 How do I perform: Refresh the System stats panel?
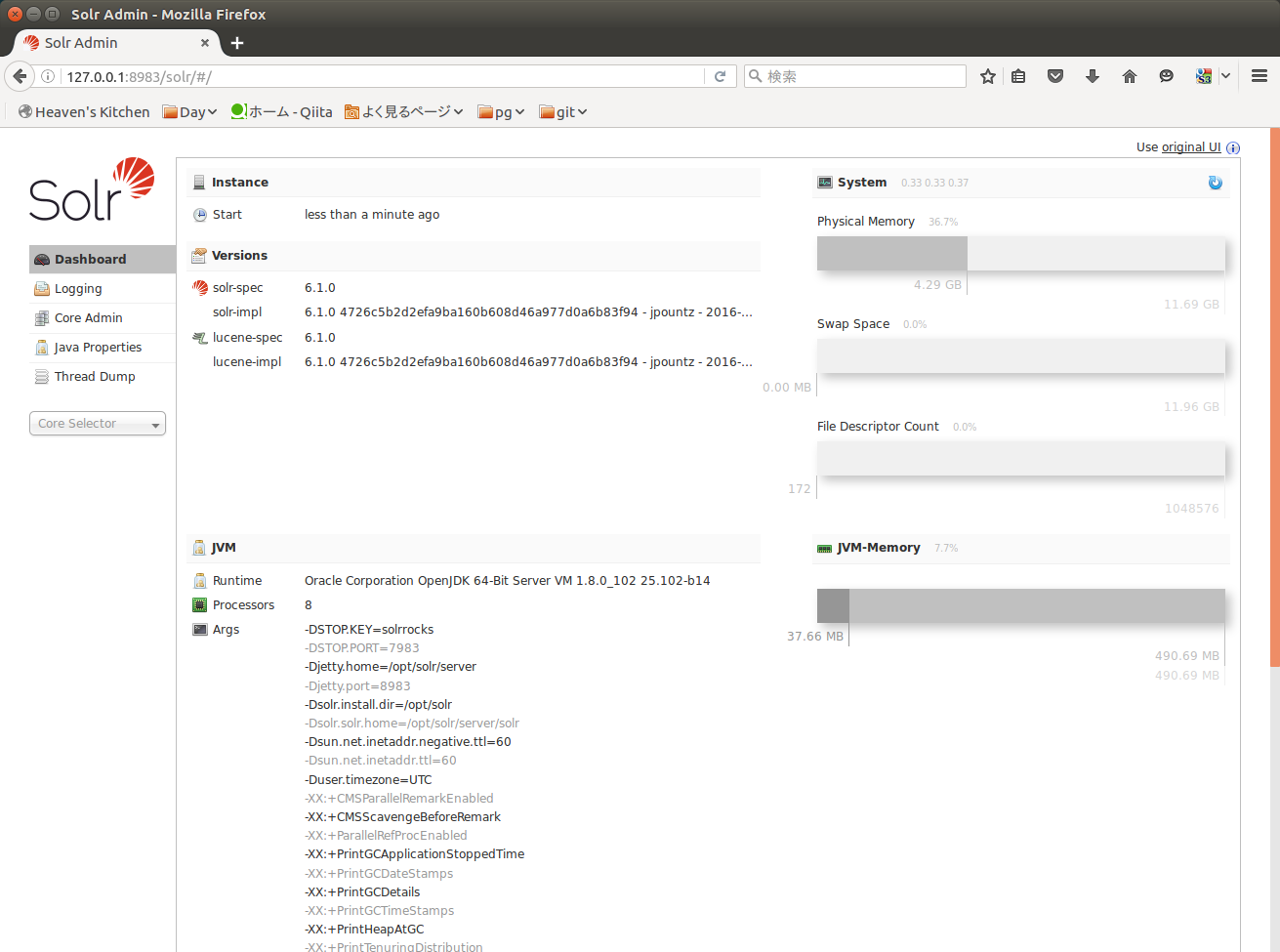tap(1215, 182)
